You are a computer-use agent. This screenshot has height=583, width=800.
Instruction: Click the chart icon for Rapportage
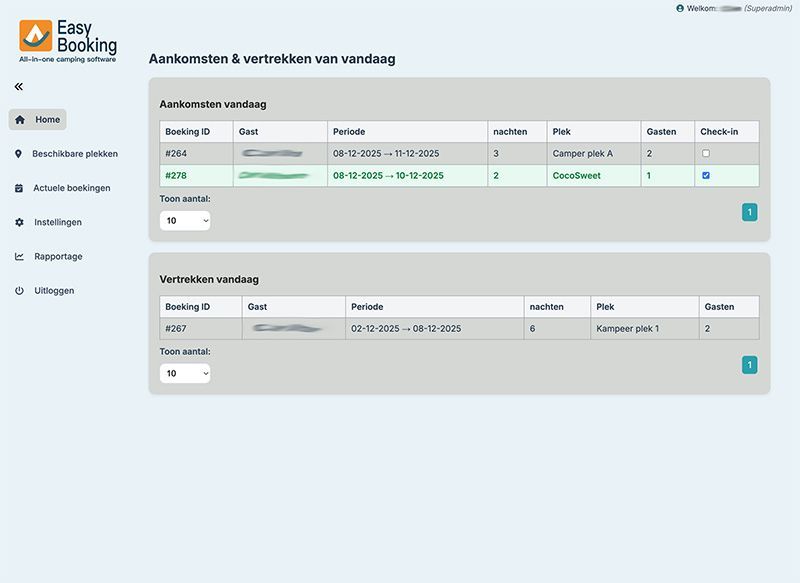click(x=19, y=256)
